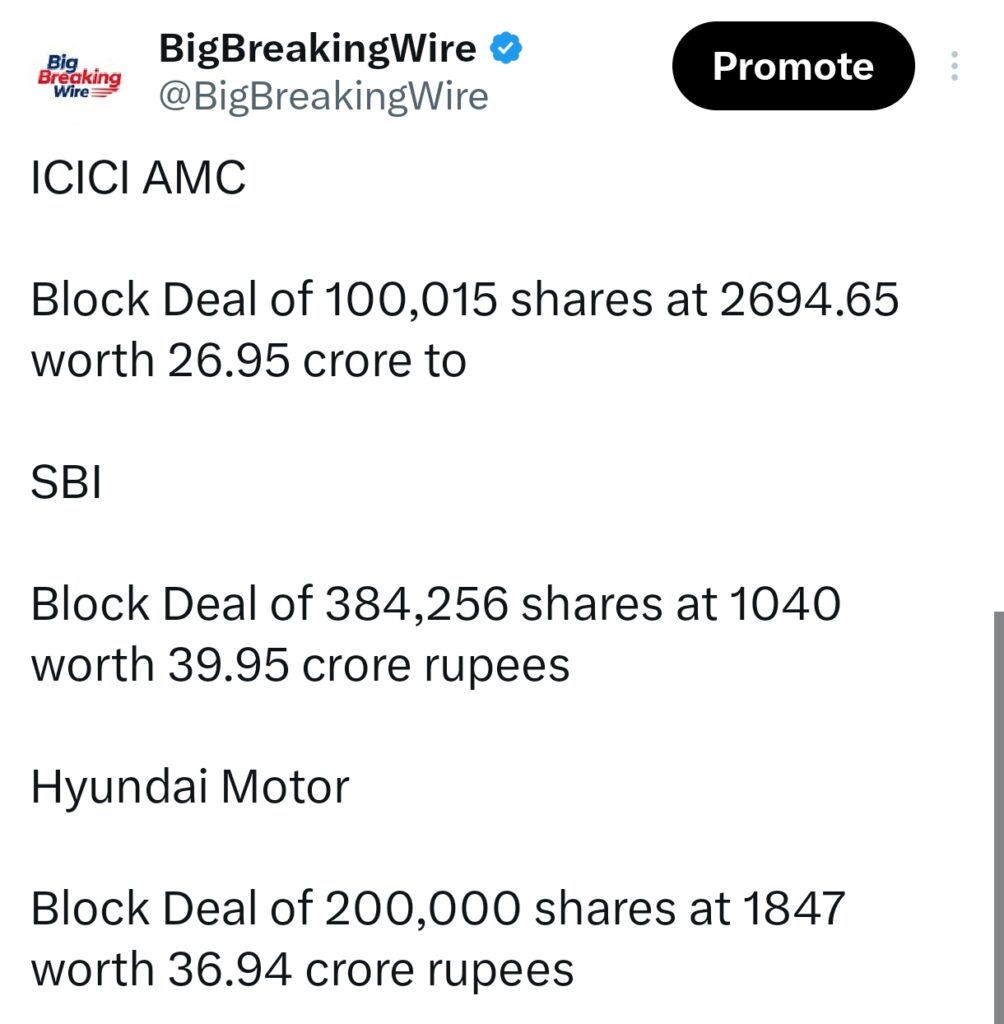Image resolution: width=1004 pixels, height=1024 pixels.
Task: Click the checkmark to see verification details
Action: [507, 47]
